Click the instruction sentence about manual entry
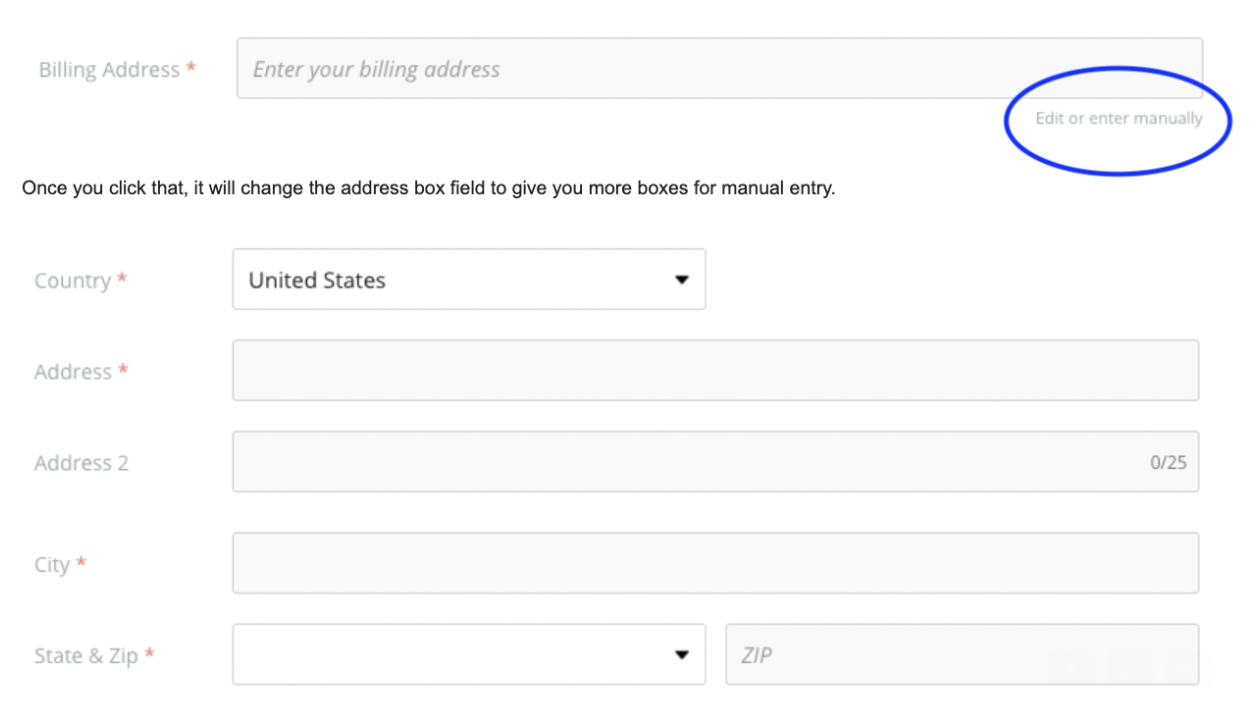This screenshot has width=1260, height=728. point(428,188)
